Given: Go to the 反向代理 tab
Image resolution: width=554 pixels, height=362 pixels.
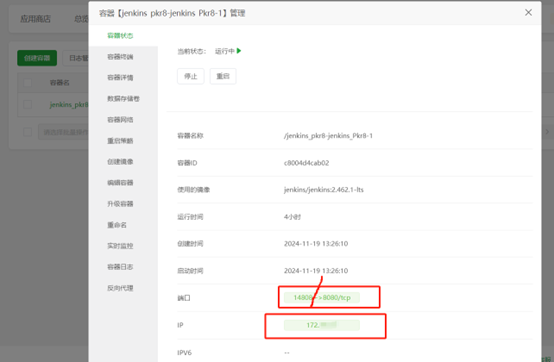Looking at the screenshot, I should tap(120, 288).
